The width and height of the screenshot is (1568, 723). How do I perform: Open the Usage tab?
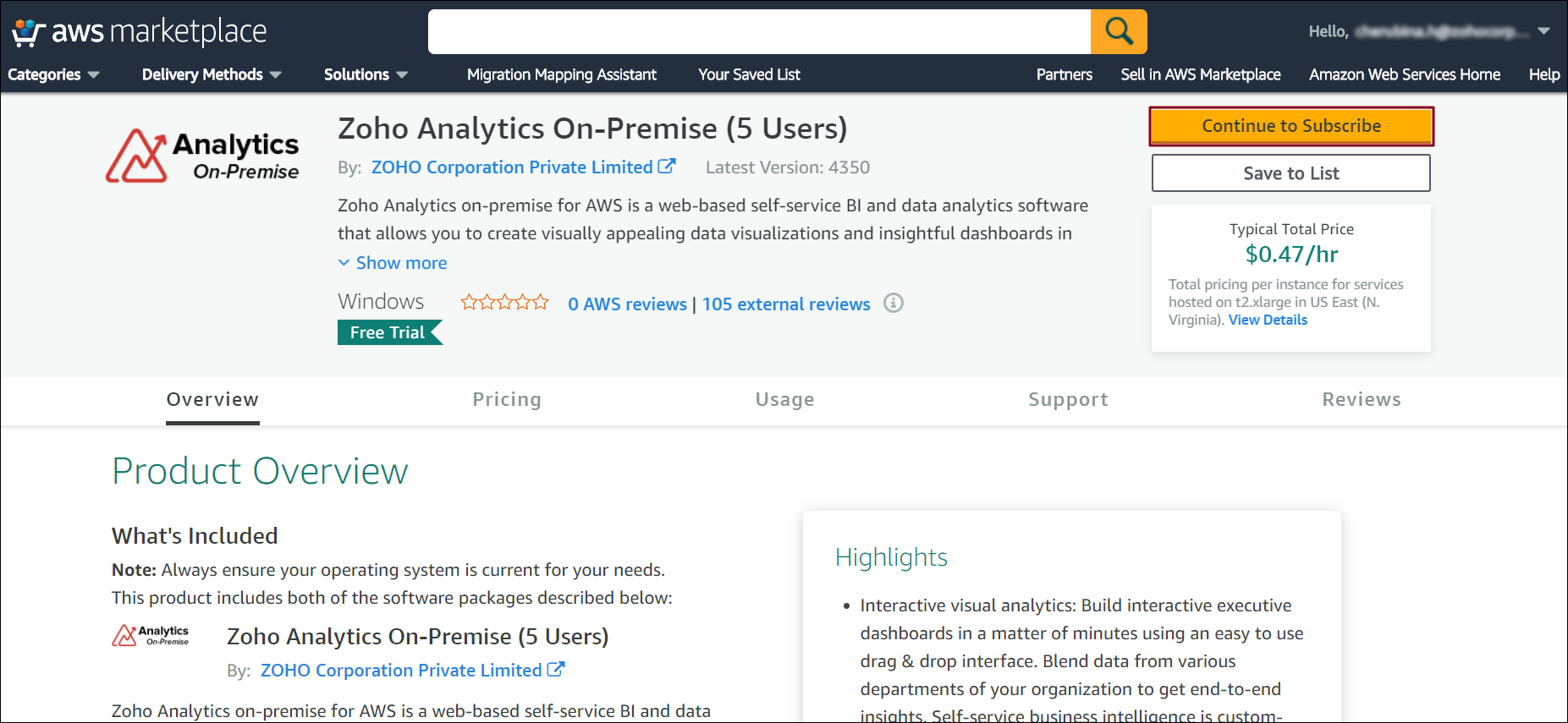pos(784,400)
